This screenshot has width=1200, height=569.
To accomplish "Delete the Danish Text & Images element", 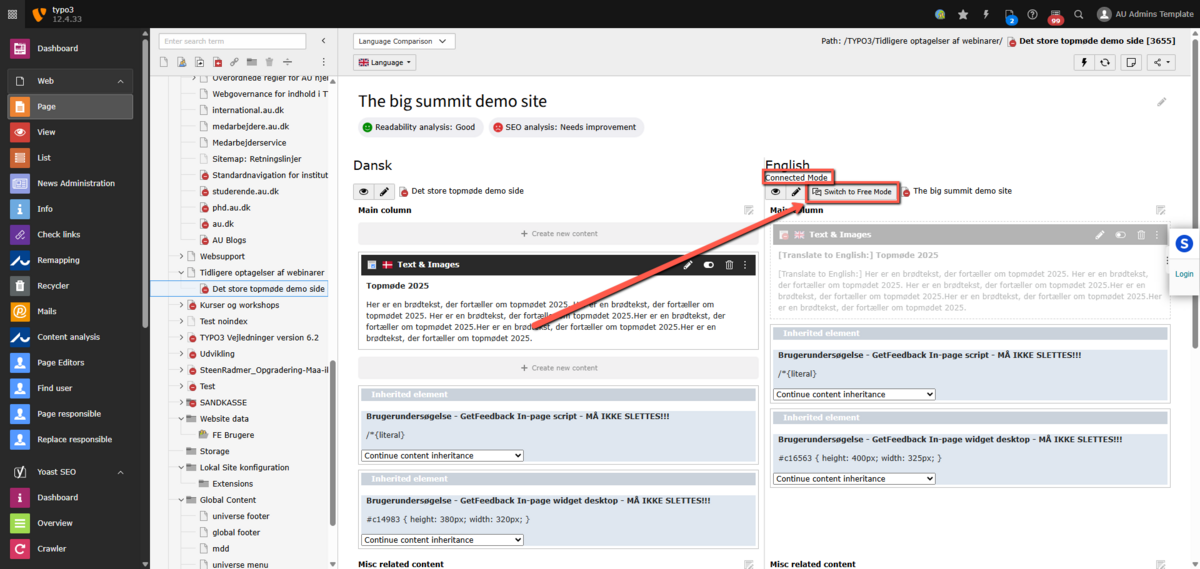I will 729,265.
